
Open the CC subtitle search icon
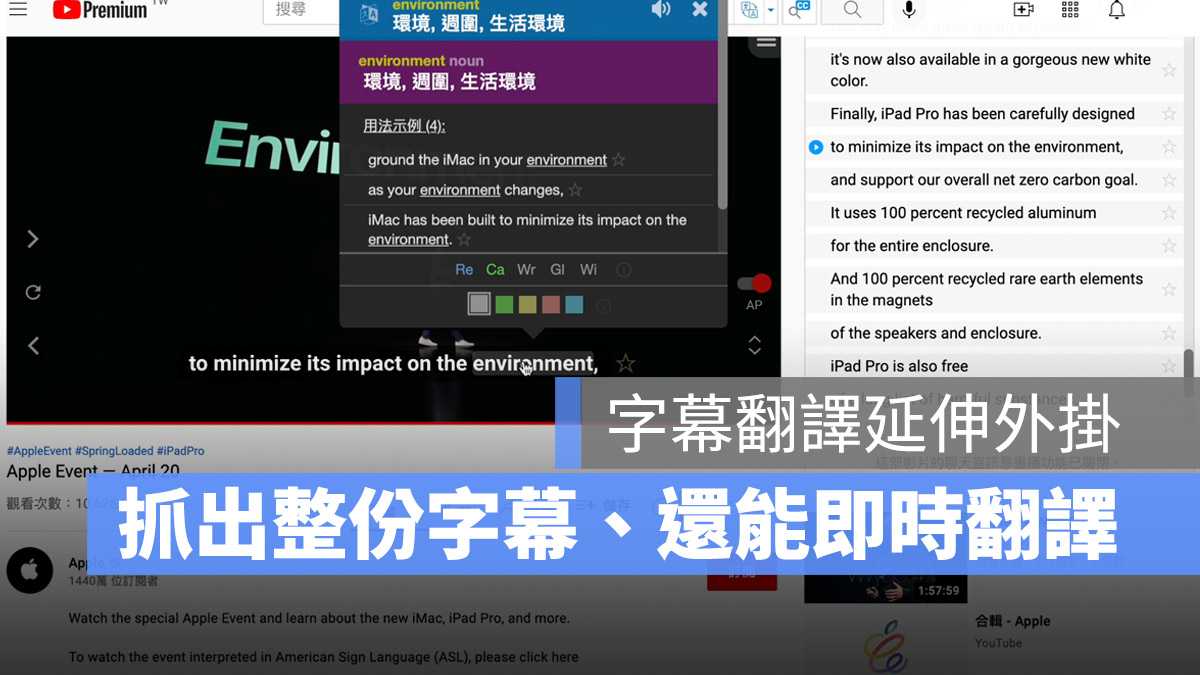(799, 10)
